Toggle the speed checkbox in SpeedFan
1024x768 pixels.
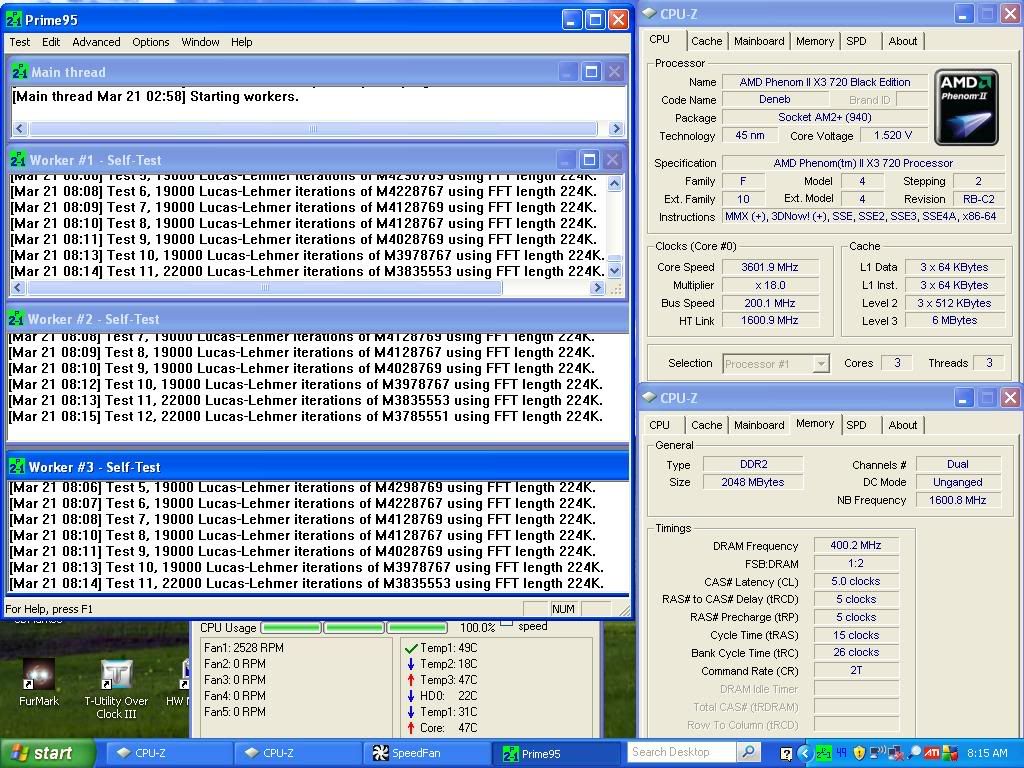point(507,624)
